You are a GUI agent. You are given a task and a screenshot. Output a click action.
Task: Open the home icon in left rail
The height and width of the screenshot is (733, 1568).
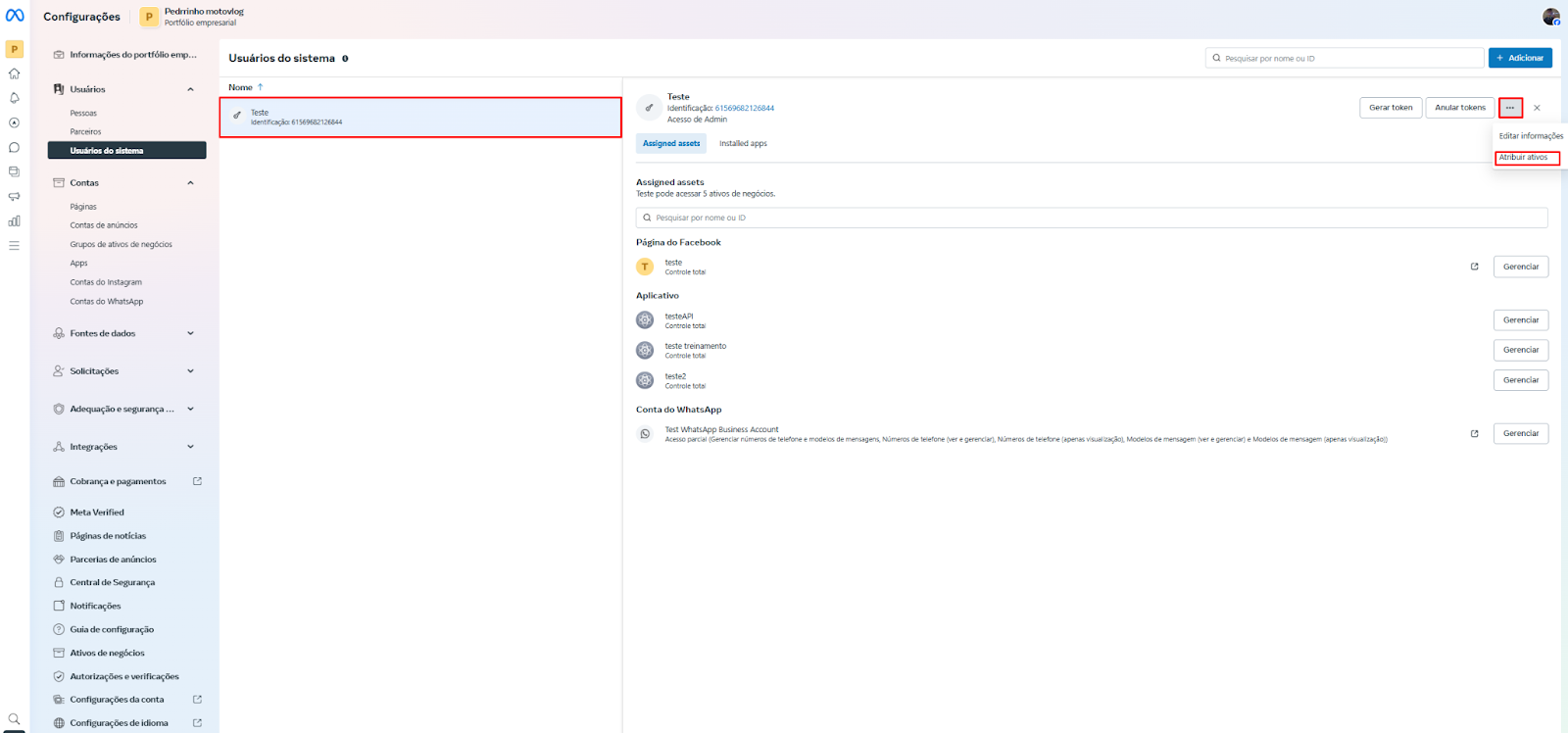coord(14,73)
